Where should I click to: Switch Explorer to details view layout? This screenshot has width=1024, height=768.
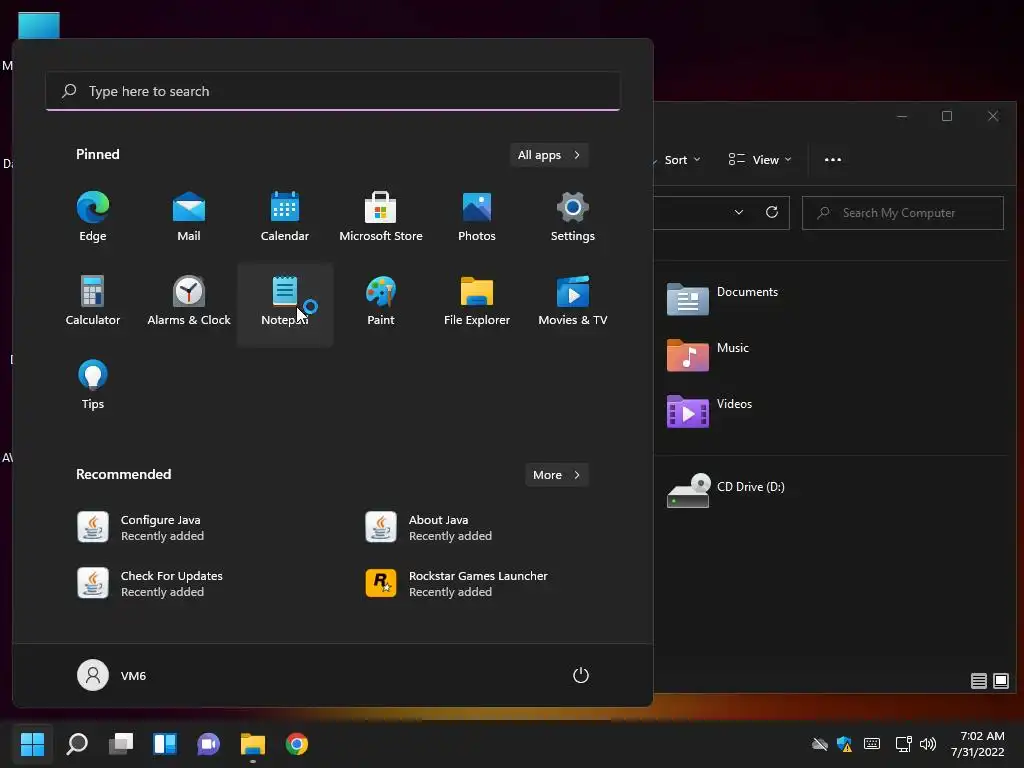(978, 681)
